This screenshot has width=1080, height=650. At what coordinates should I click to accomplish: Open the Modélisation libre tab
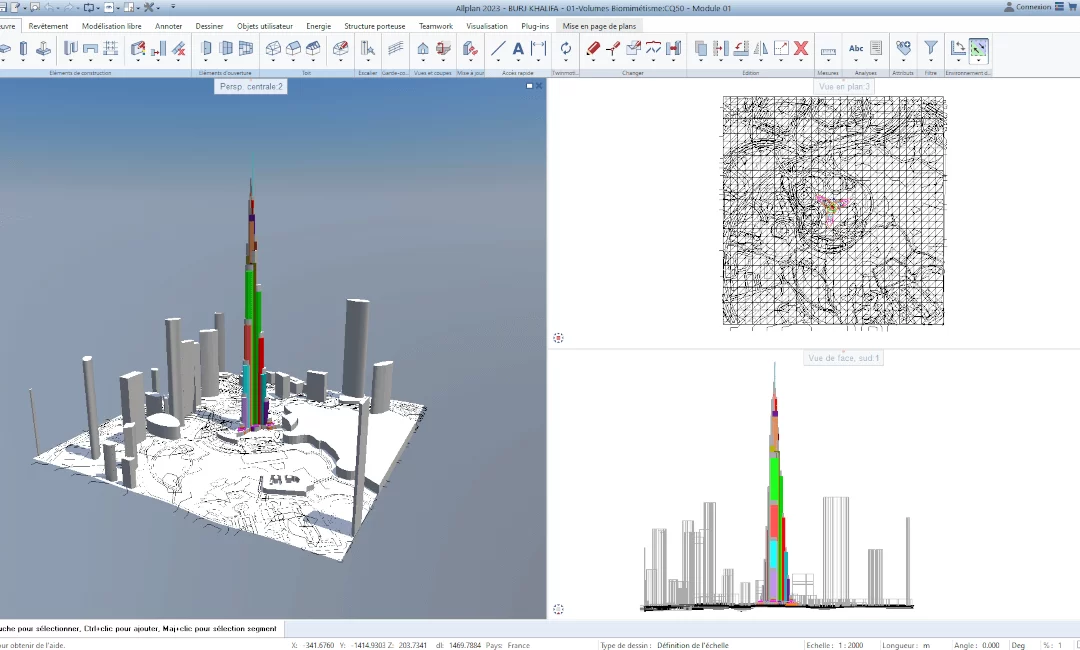click(112, 26)
